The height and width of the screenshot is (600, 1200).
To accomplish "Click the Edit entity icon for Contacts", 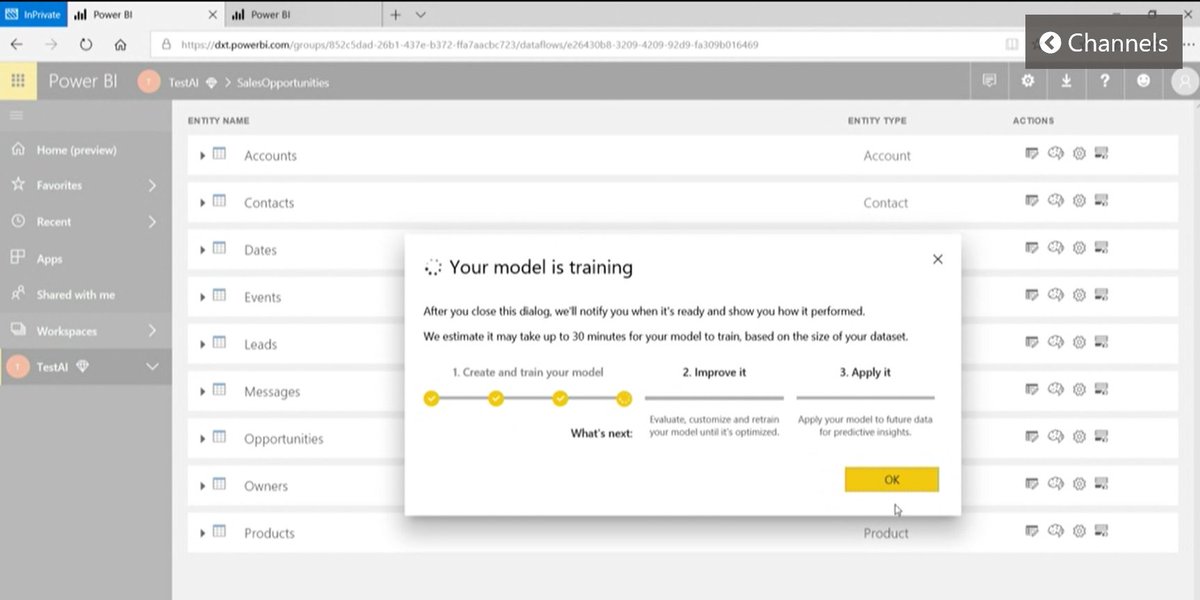I will pyautogui.click(x=1032, y=201).
